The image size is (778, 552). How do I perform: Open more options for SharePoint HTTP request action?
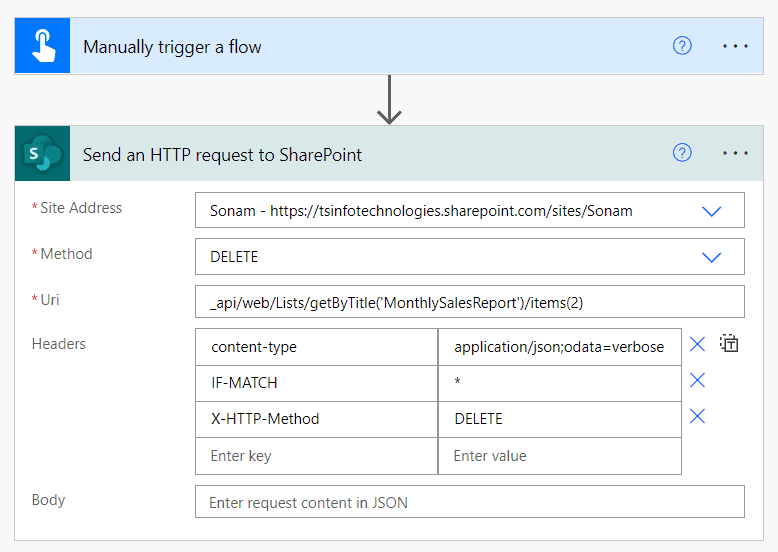pos(735,153)
